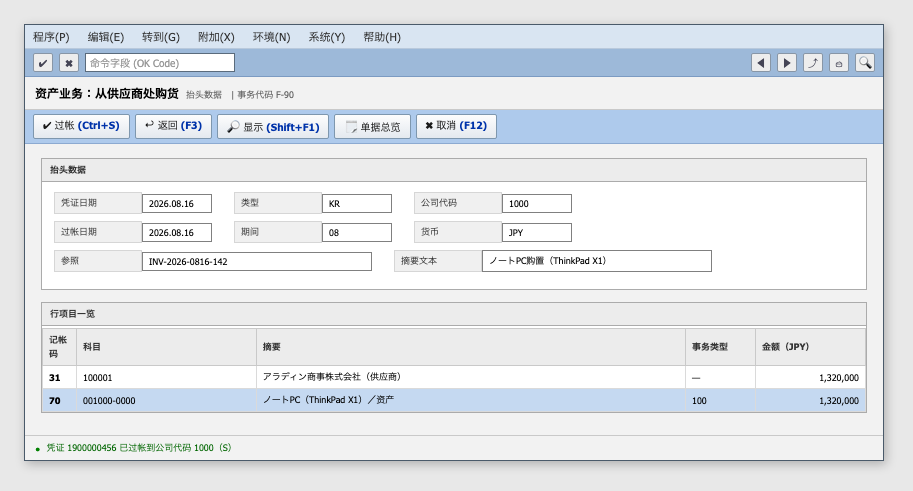Click the 事务类型 column header
The height and width of the screenshot is (491, 913).
click(720, 347)
